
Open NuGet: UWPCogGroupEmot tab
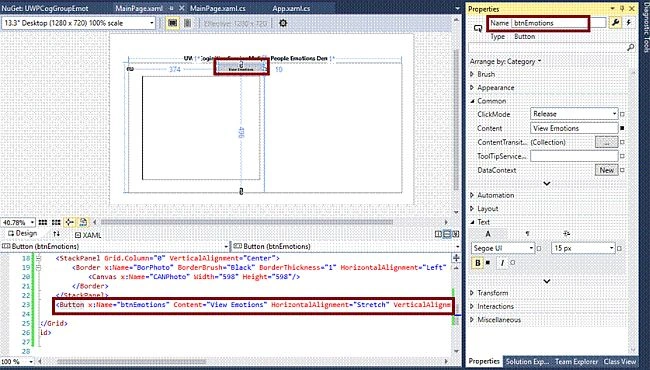coord(44,8)
